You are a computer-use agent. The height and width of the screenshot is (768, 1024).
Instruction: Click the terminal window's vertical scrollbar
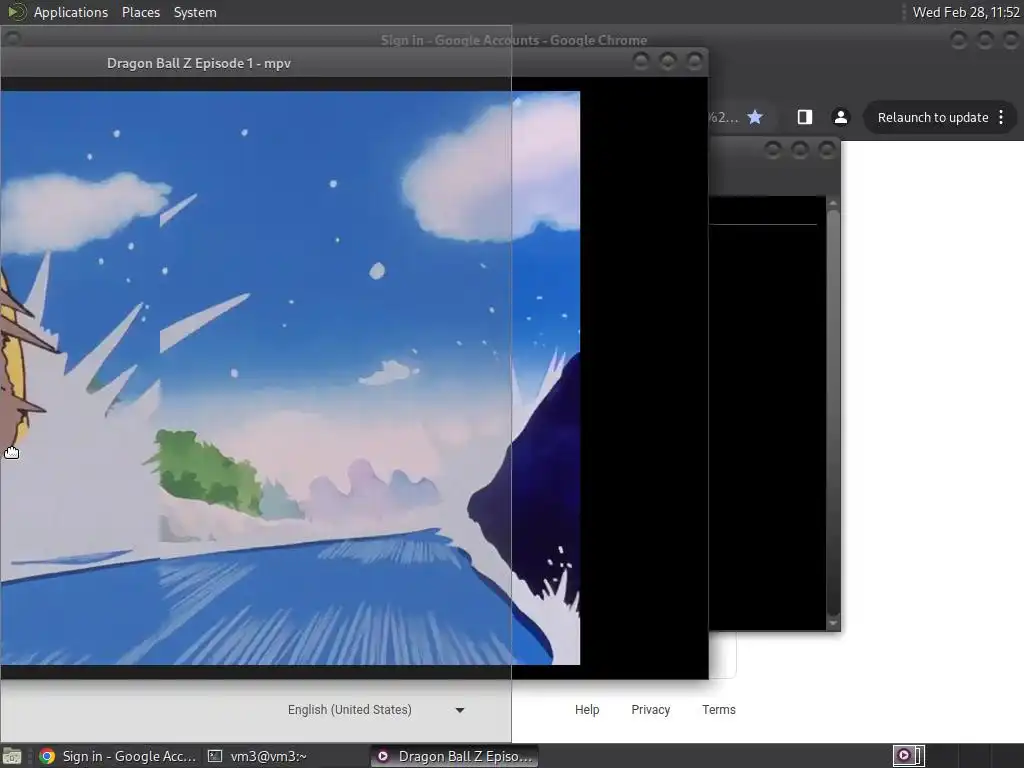(833, 413)
